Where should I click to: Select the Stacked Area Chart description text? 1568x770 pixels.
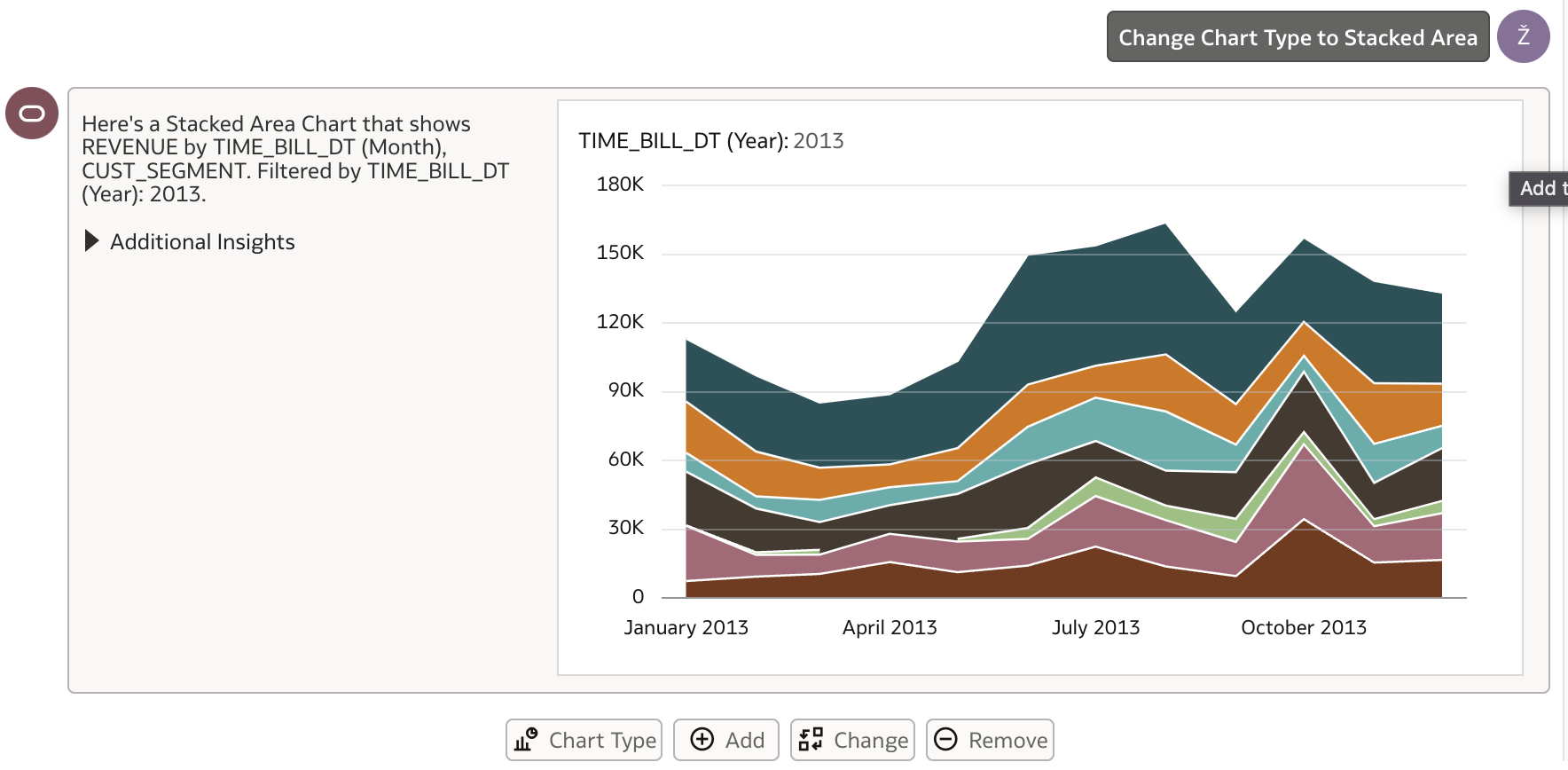tap(295, 159)
